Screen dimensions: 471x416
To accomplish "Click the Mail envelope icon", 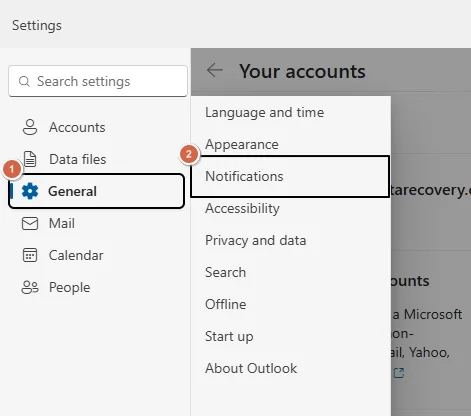I will tap(30, 223).
